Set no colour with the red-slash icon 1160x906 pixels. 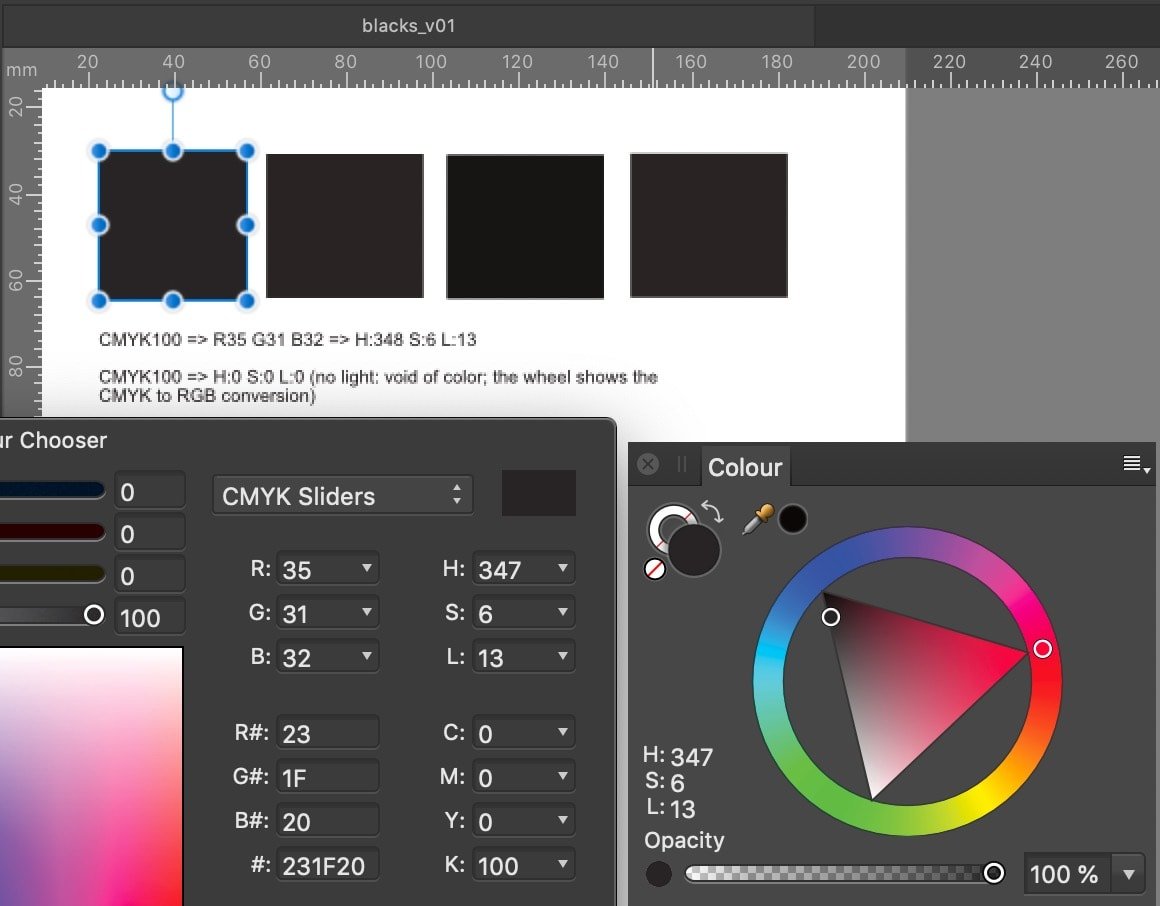(x=655, y=569)
